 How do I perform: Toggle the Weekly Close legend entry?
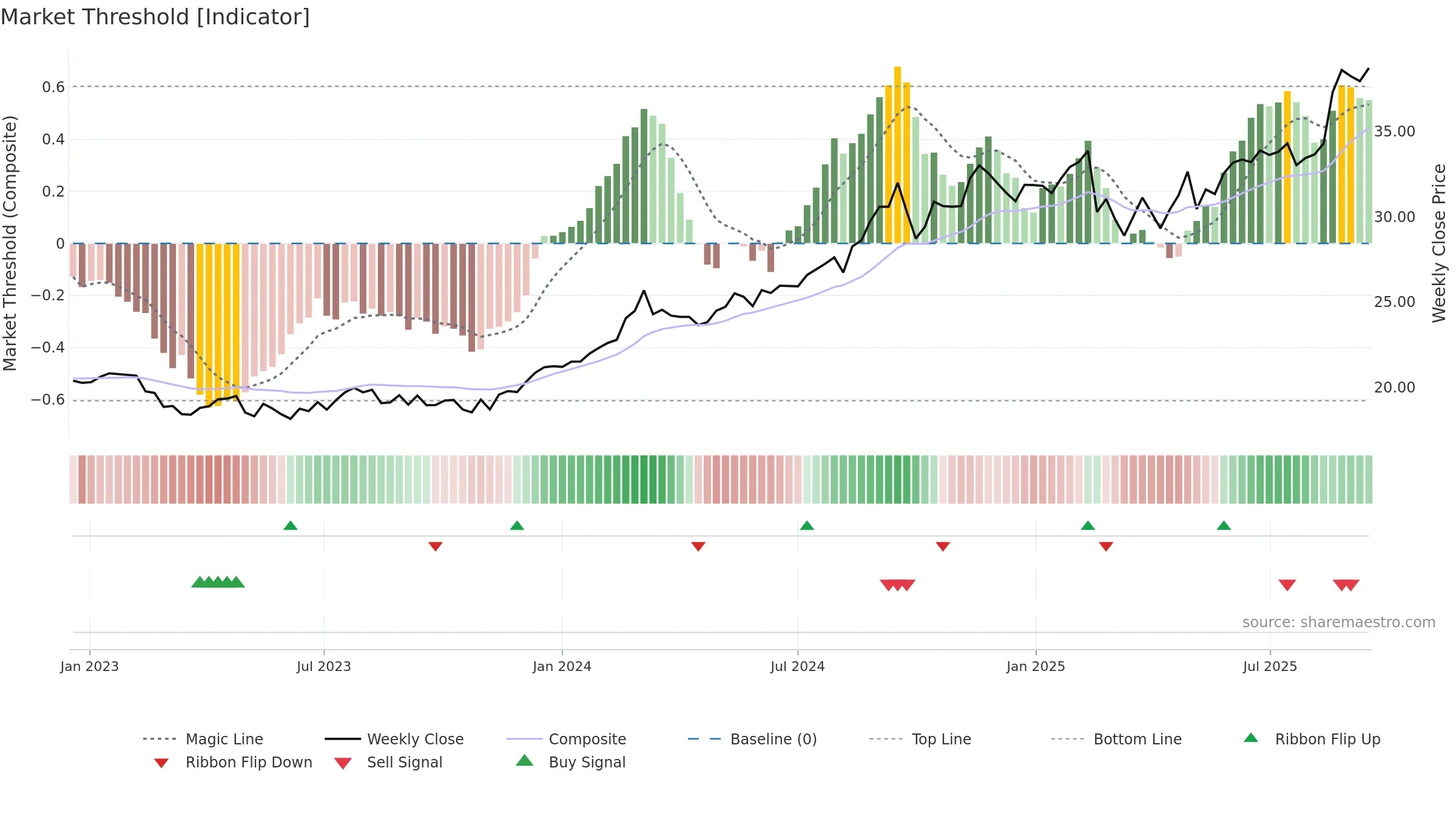394,739
